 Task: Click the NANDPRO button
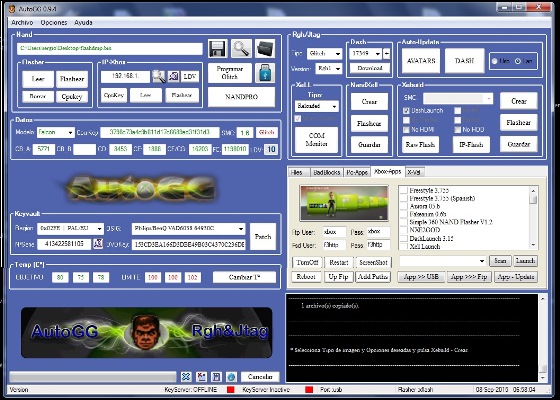point(241,97)
